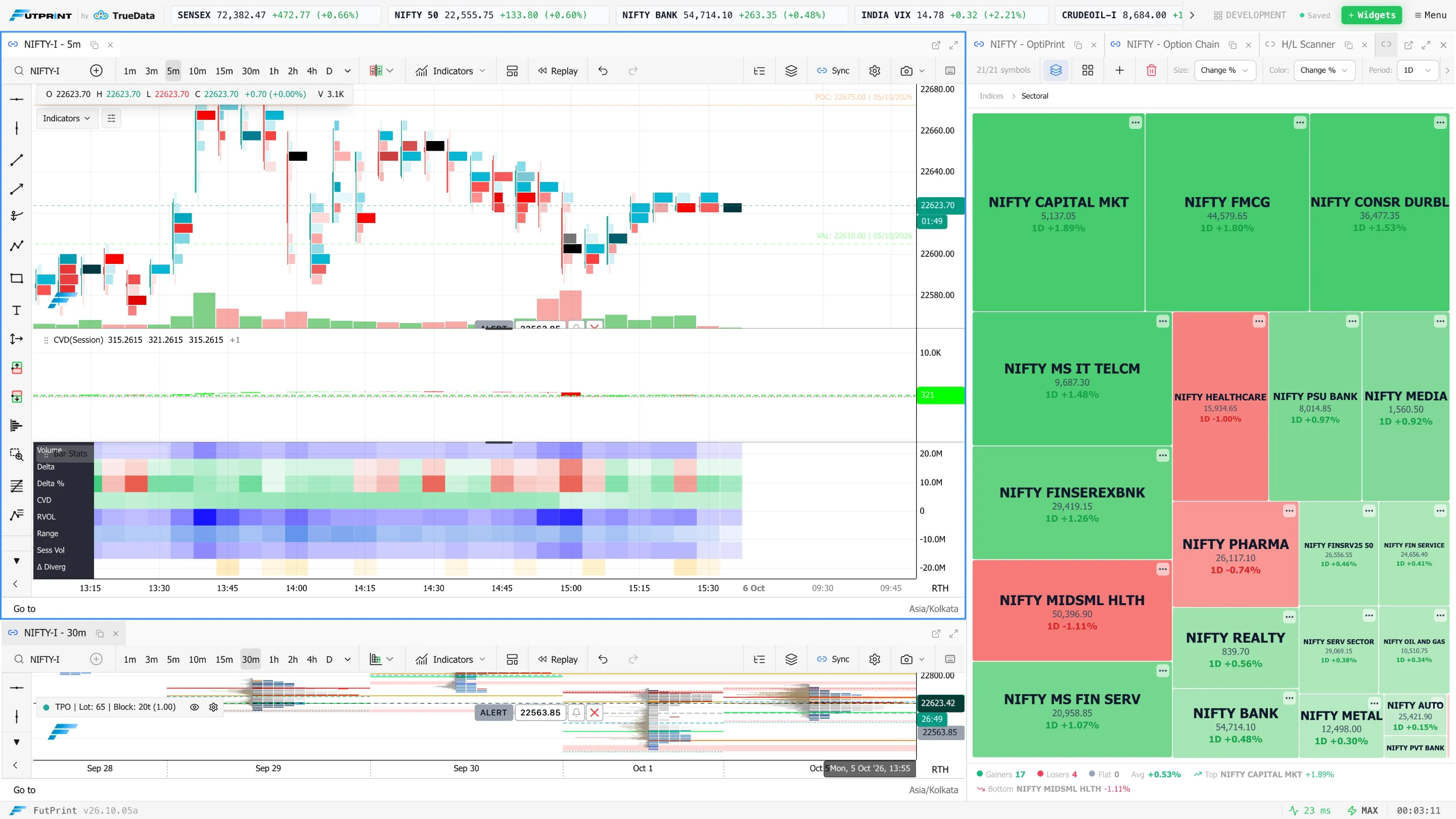The image size is (1456, 819).
Task: Expand more timeframes chevron in 5m chart
Action: point(348,71)
